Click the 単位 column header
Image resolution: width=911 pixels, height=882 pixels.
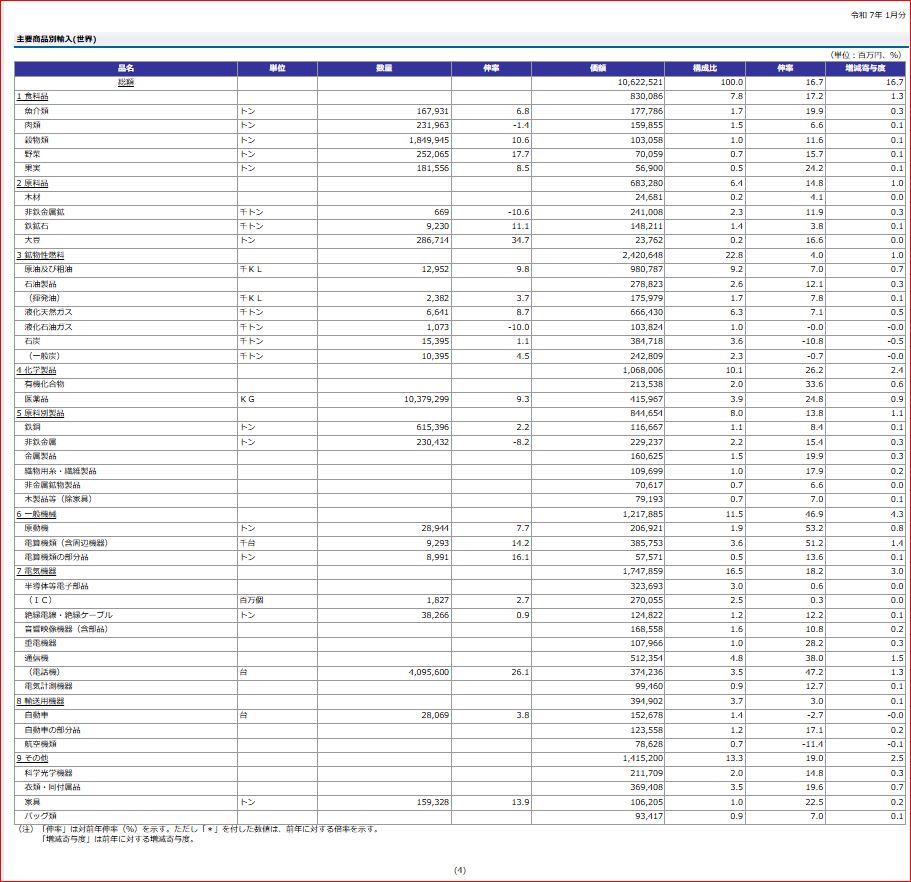277,68
